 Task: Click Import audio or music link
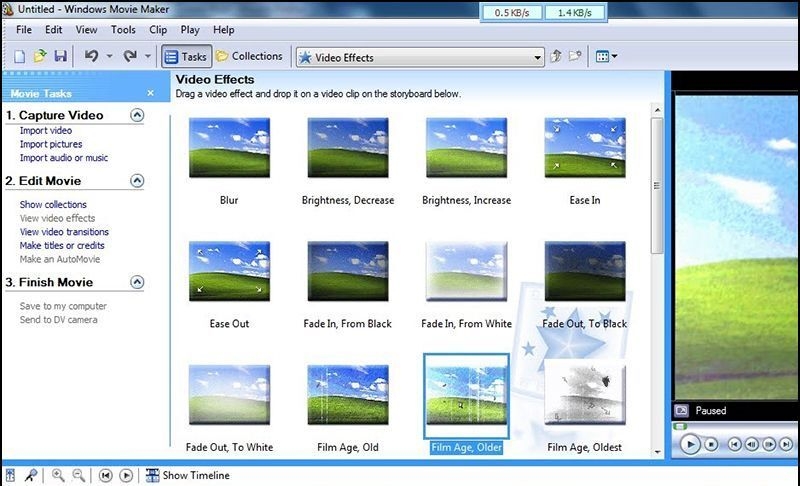64,158
